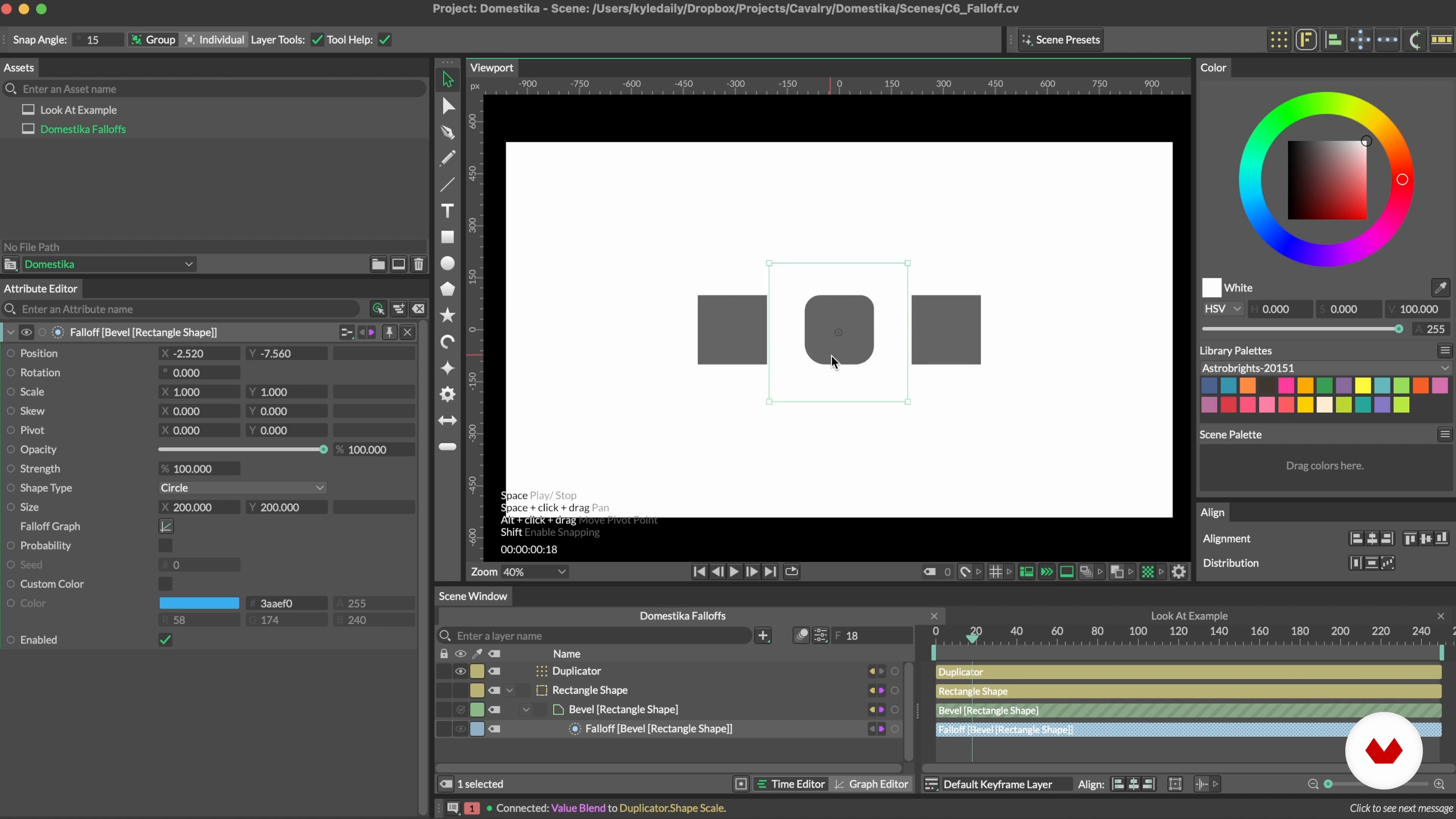Open Library Palettes hamburger menu
The image size is (1456, 819).
[x=1445, y=351]
